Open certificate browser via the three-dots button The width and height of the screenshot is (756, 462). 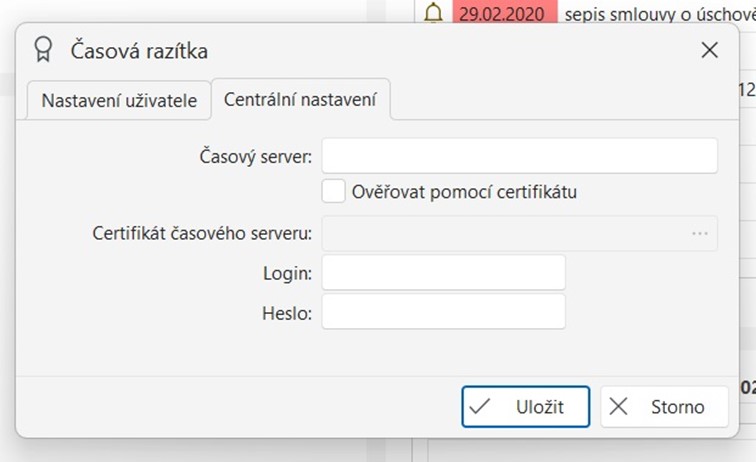700,234
